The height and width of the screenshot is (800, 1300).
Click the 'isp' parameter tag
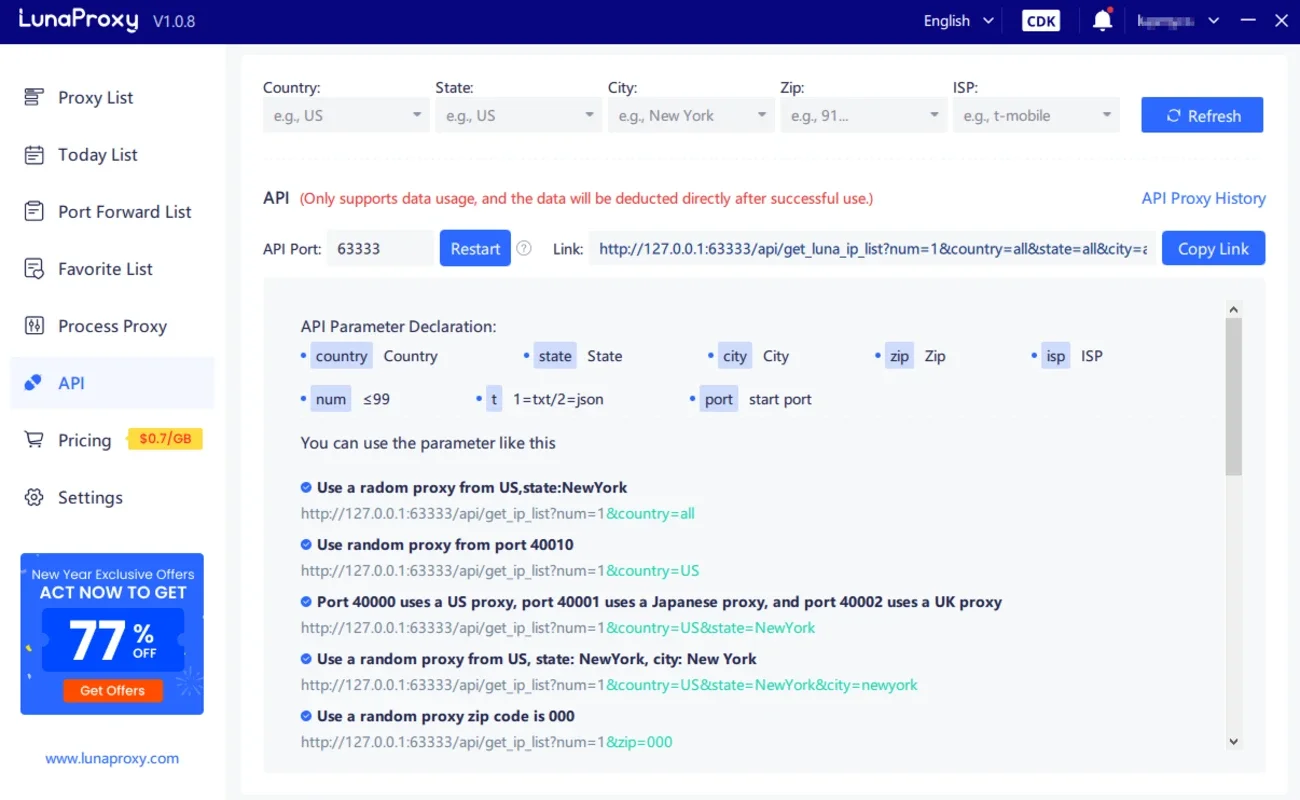pyautogui.click(x=1056, y=356)
